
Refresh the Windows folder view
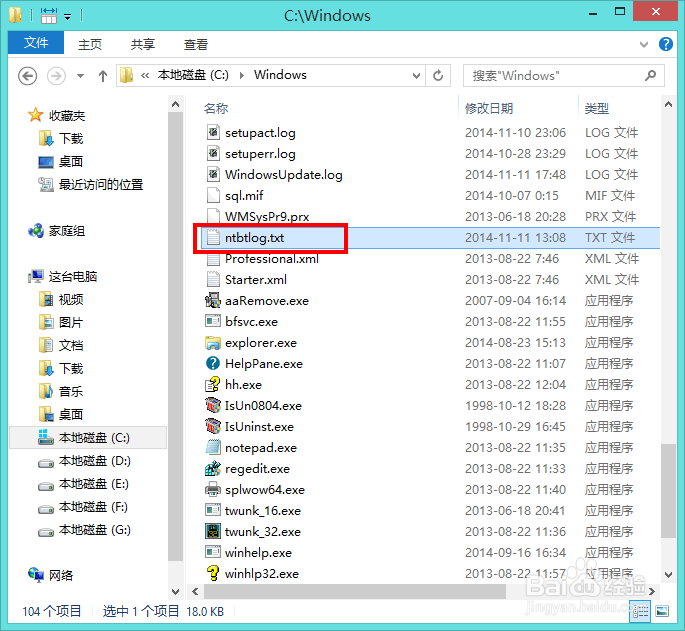click(x=438, y=76)
